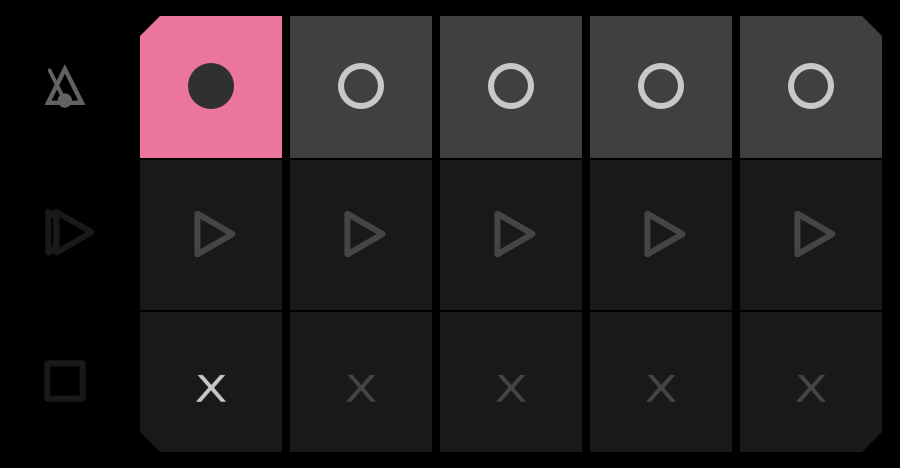Play the third track loop
The height and width of the screenshot is (468, 900).
coord(511,235)
